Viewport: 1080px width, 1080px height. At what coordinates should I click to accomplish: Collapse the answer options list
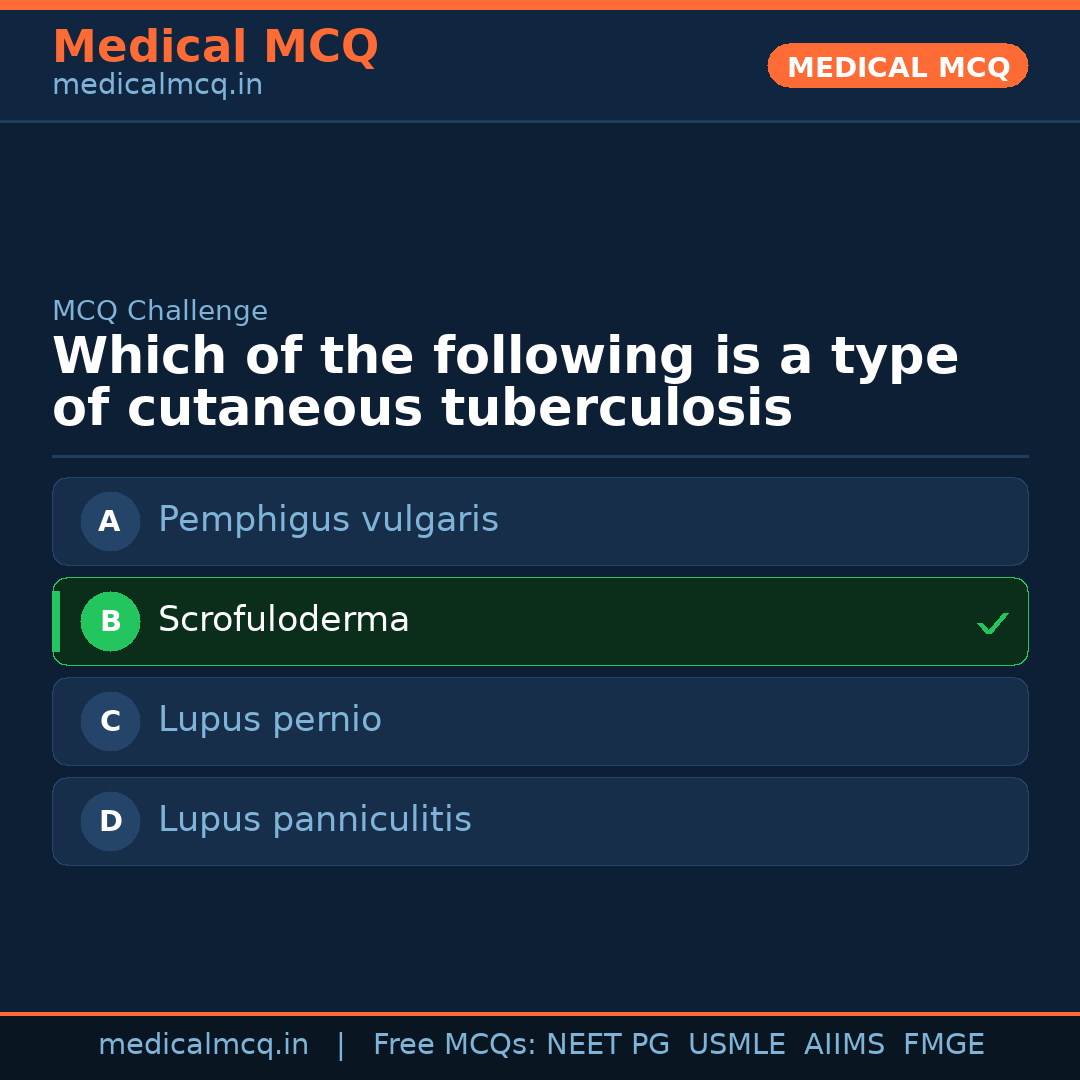pos(540,671)
